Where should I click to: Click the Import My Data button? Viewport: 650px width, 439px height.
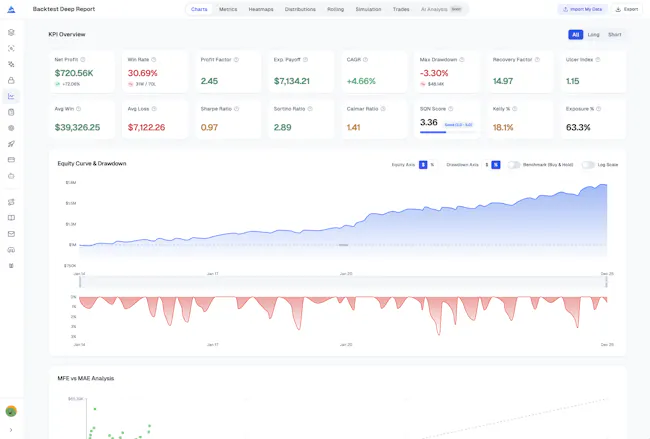pos(582,9)
